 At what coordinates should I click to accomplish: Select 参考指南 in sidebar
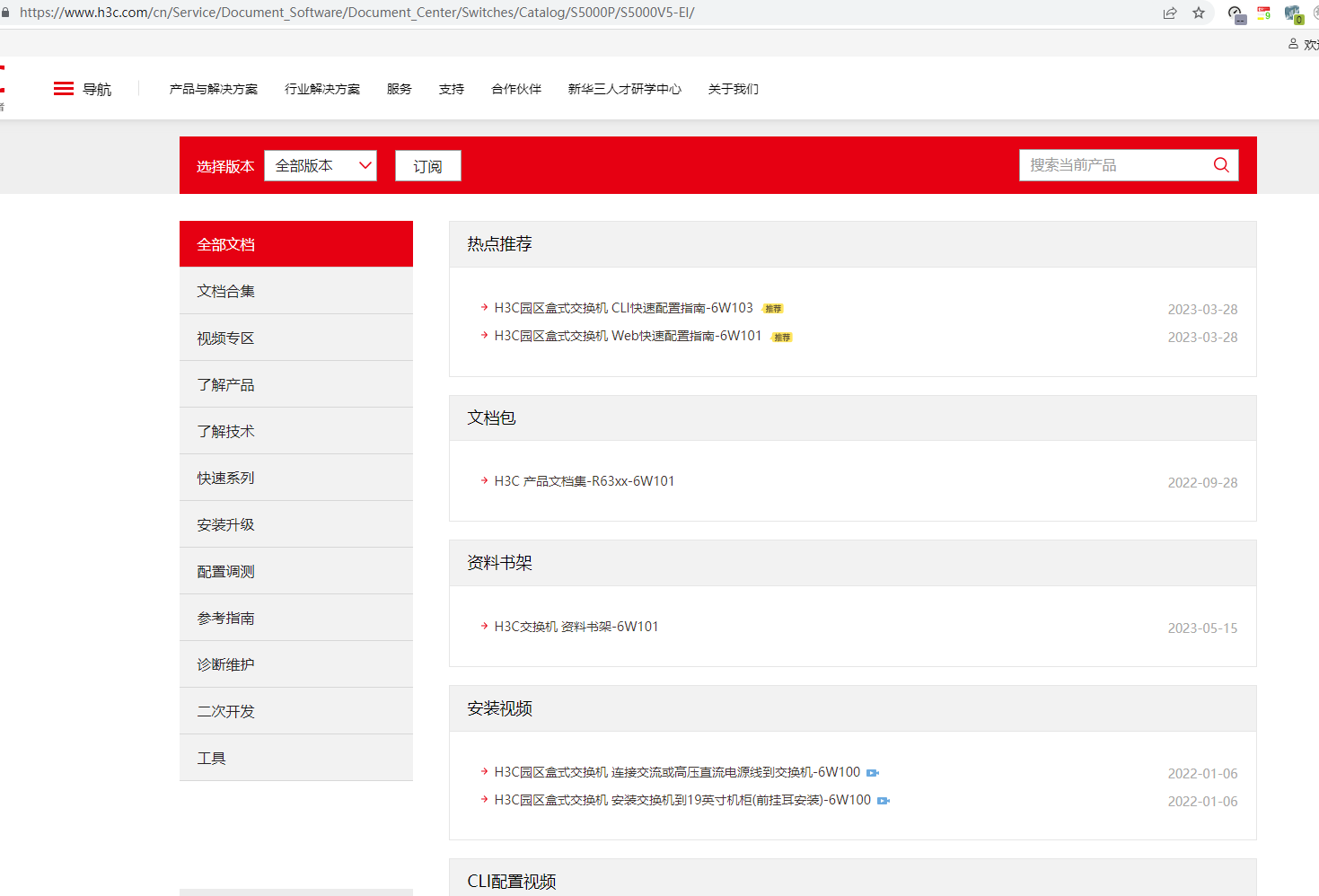pos(296,618)
